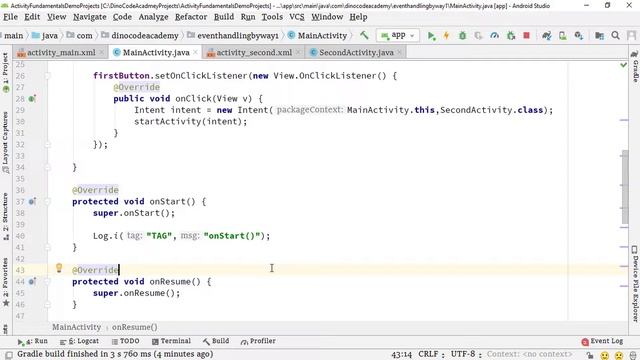640x360 pixels.
Task: Open the Device File Explorer panel
Action: tap(635, 283)
